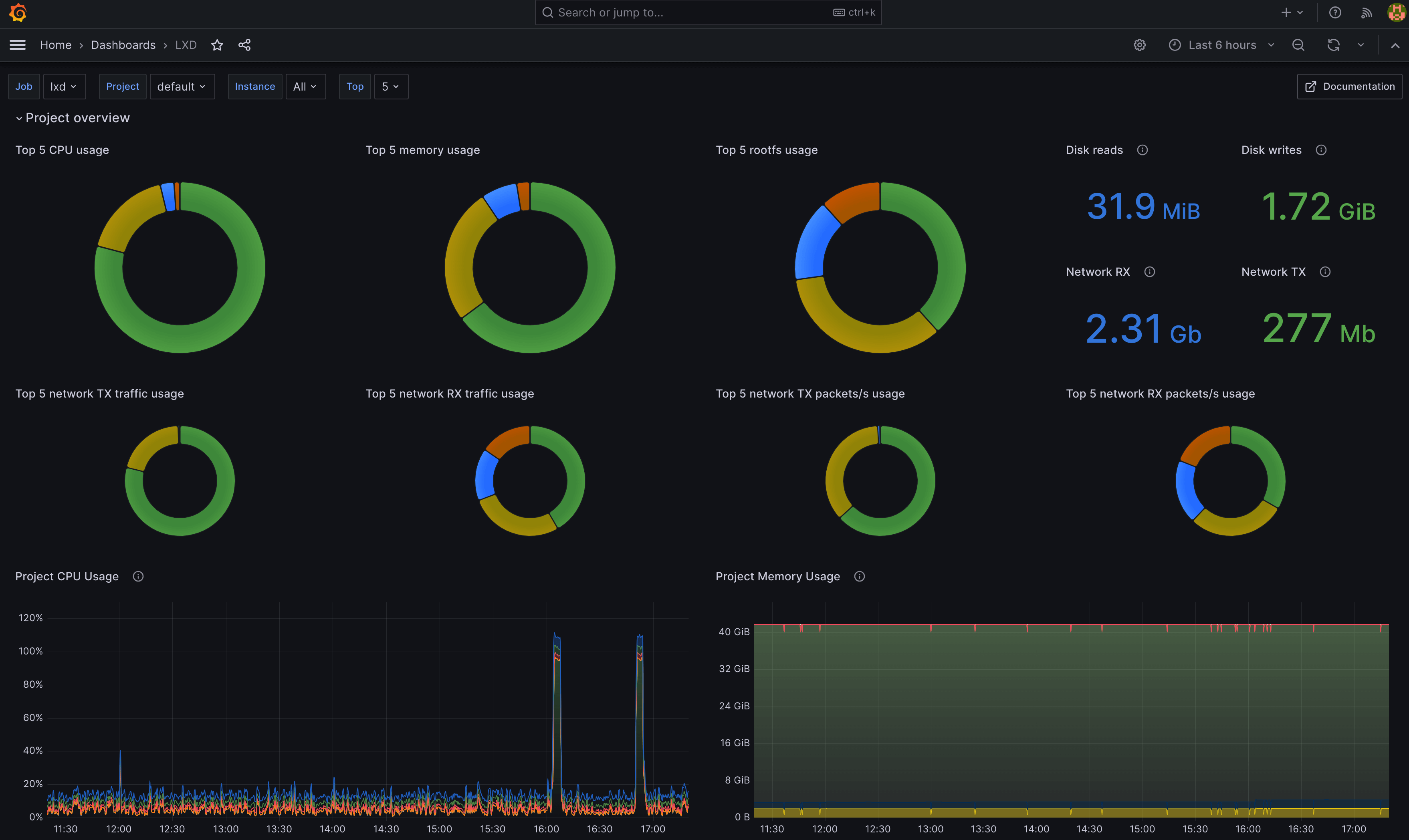Share the LXD dashboard

[244, 45]
